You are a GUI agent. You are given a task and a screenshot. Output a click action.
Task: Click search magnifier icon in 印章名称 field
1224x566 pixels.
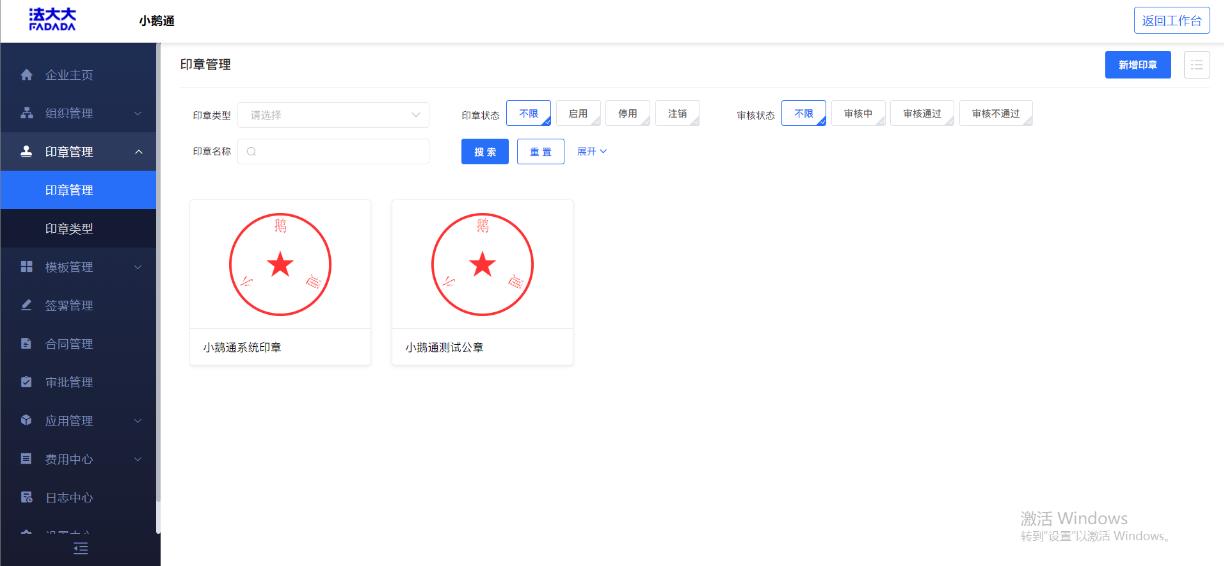tap(251, 152)
